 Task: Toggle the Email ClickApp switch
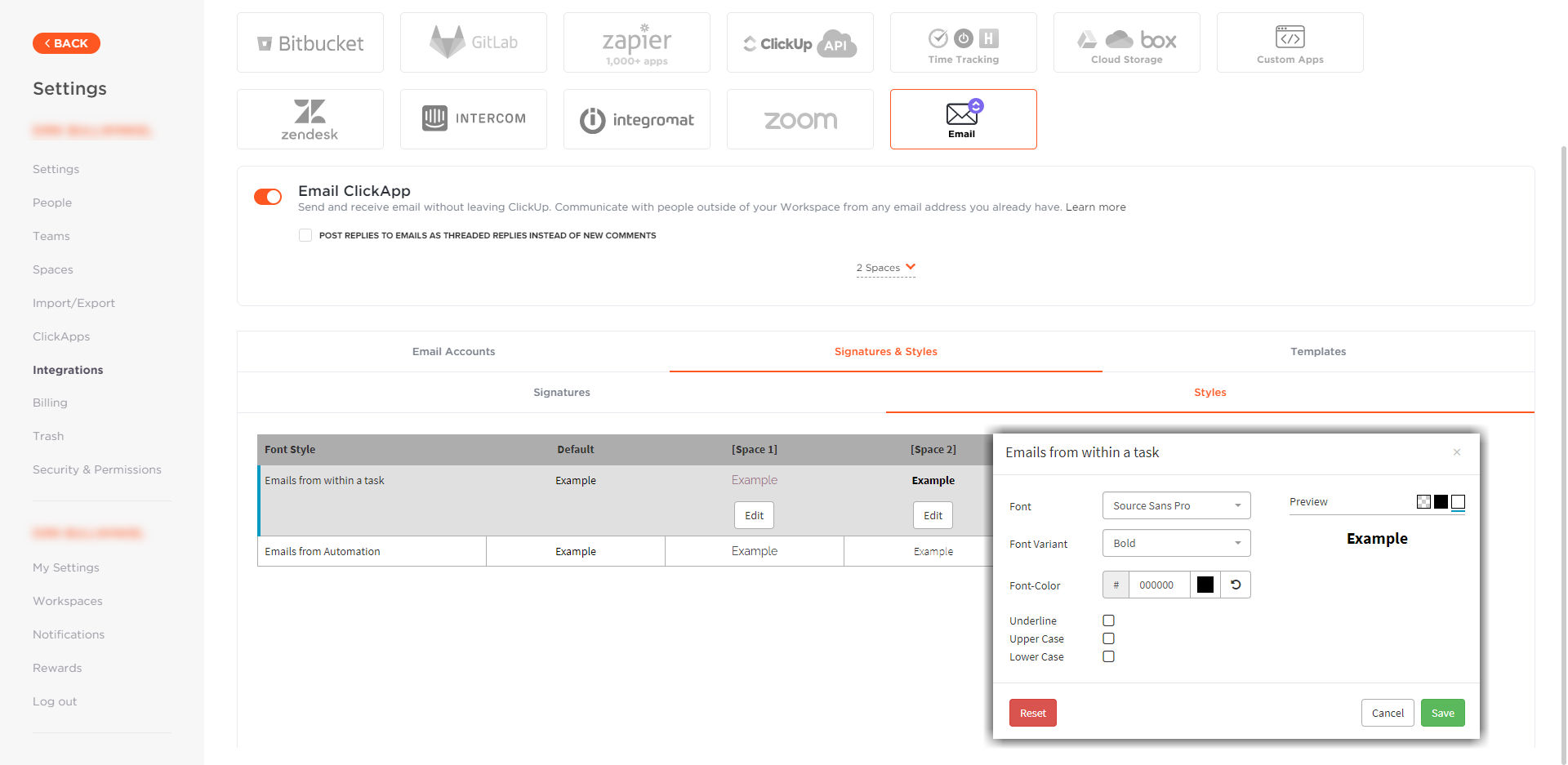click(x=268, y=197)
